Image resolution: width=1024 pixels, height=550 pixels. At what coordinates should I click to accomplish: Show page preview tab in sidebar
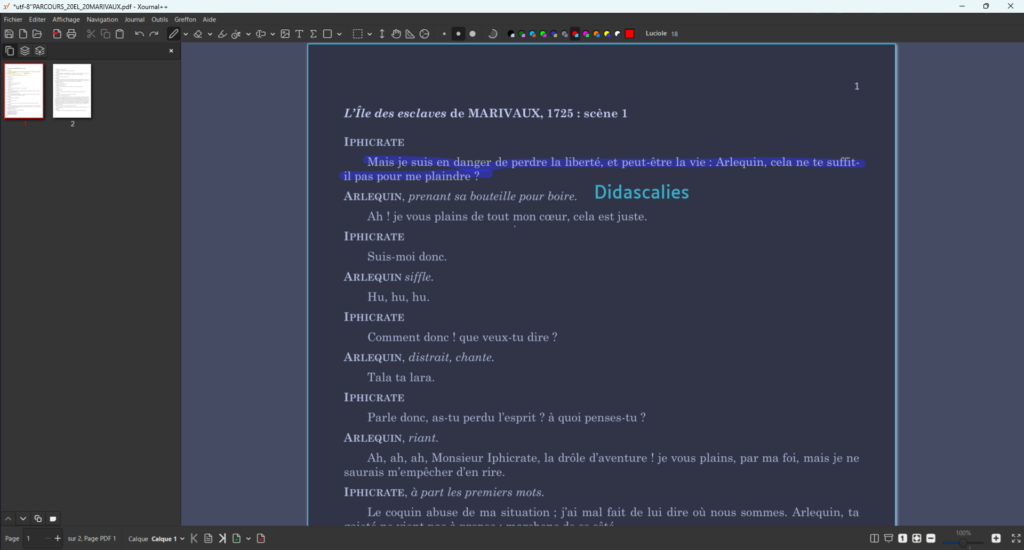(x=9, y=51)
